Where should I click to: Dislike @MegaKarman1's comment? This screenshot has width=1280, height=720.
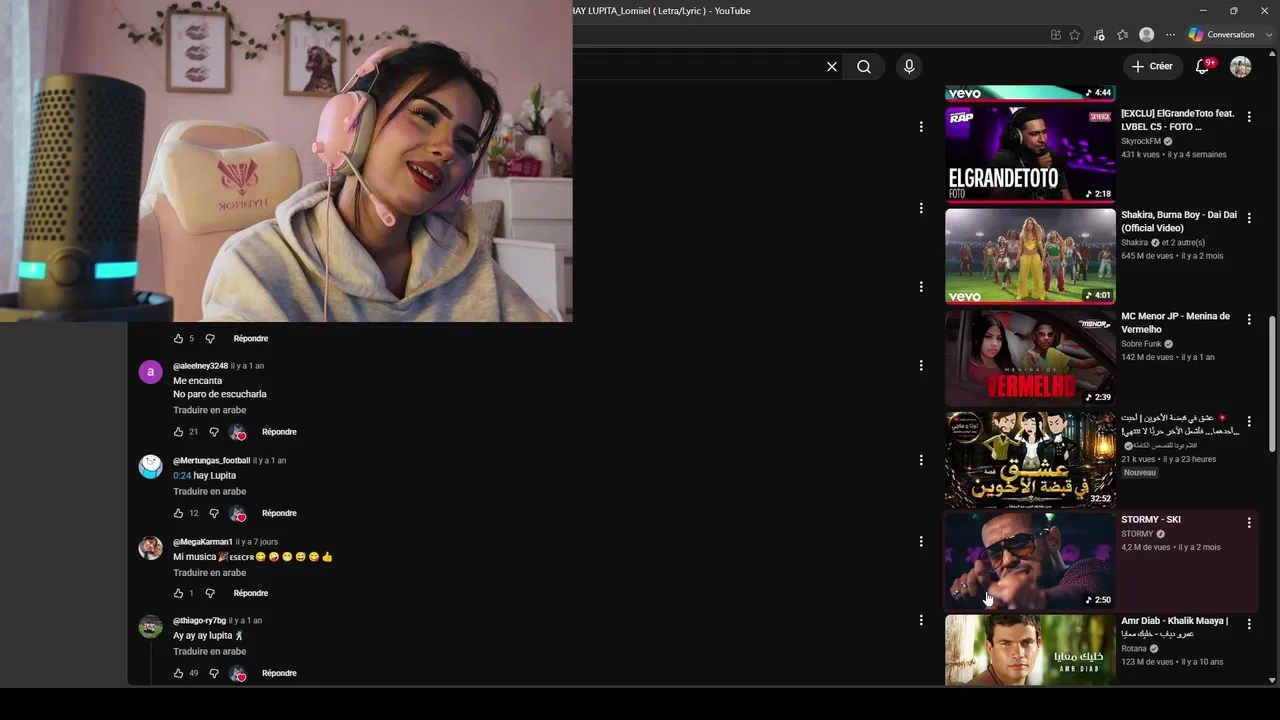click(x=209, y=593)
